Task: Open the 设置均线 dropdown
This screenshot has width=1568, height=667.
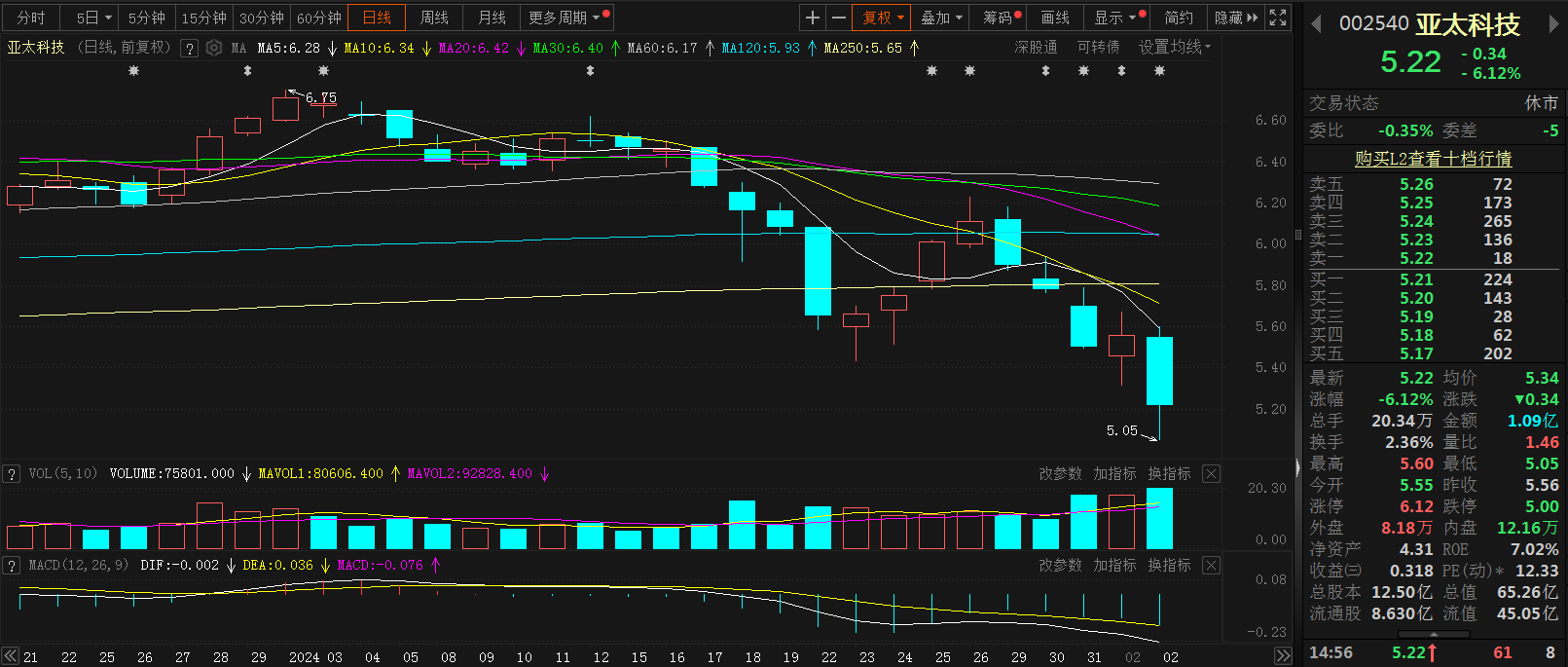Action: click(1175, 47)
